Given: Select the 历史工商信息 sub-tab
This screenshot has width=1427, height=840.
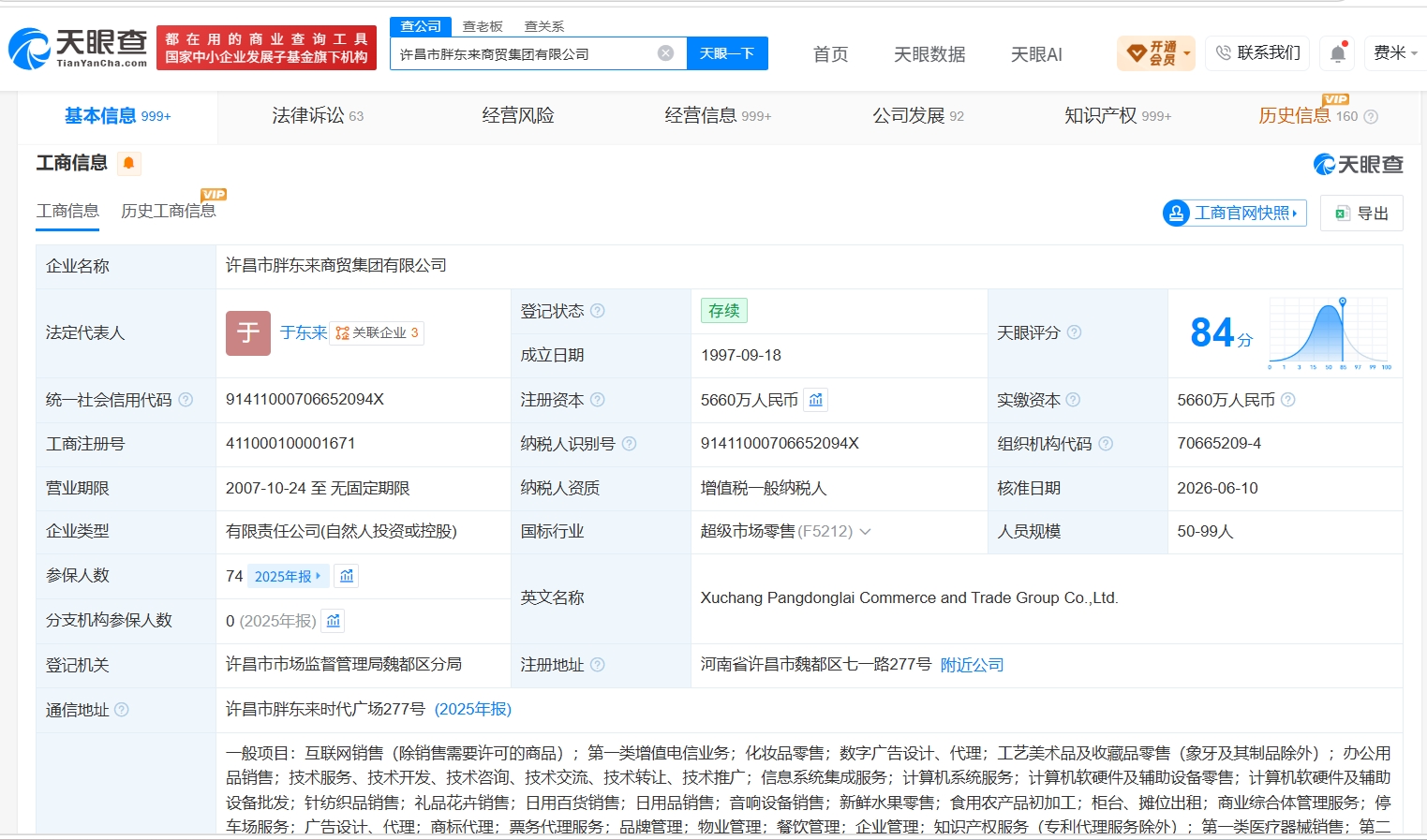Looking at the screenshot, I should click(x=169, y=212).
